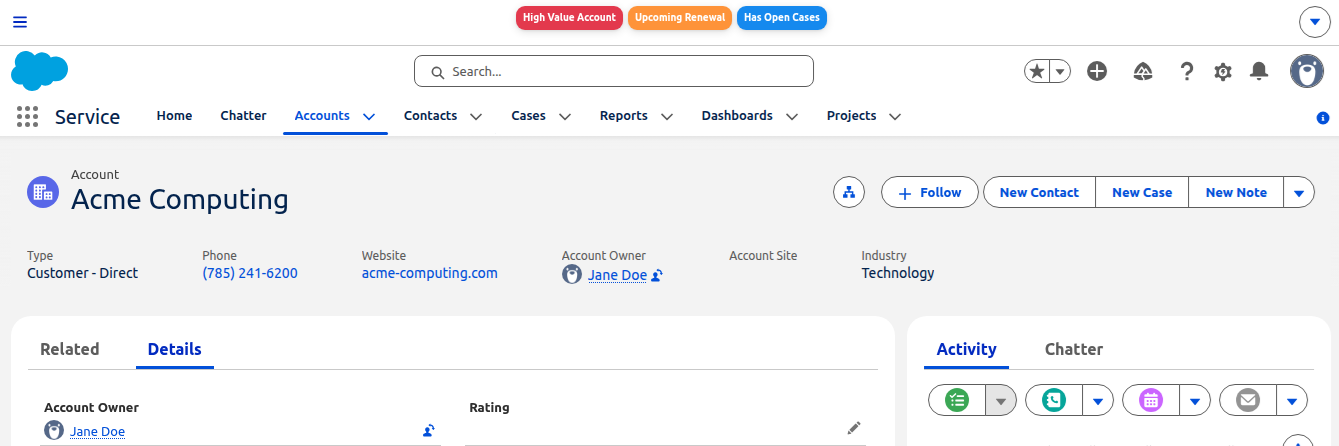1339x446 pixels.
Task: Expand the Email dropdown arrow
Action: point(1292,400)
